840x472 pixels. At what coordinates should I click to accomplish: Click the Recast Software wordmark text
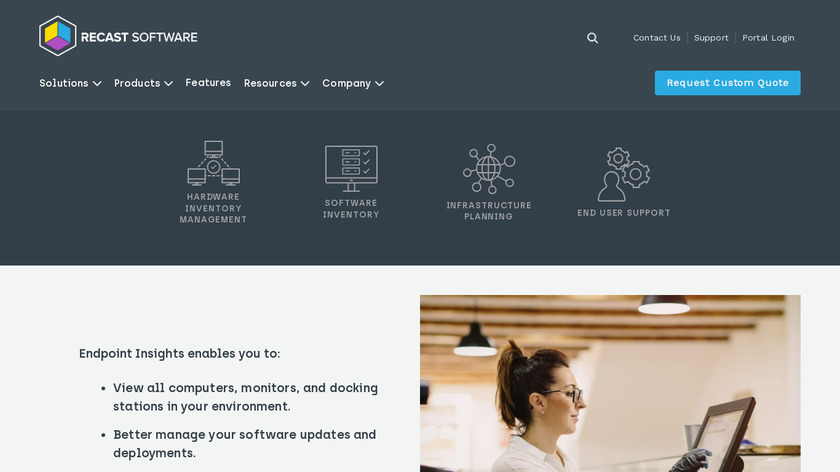coord(139,37)
